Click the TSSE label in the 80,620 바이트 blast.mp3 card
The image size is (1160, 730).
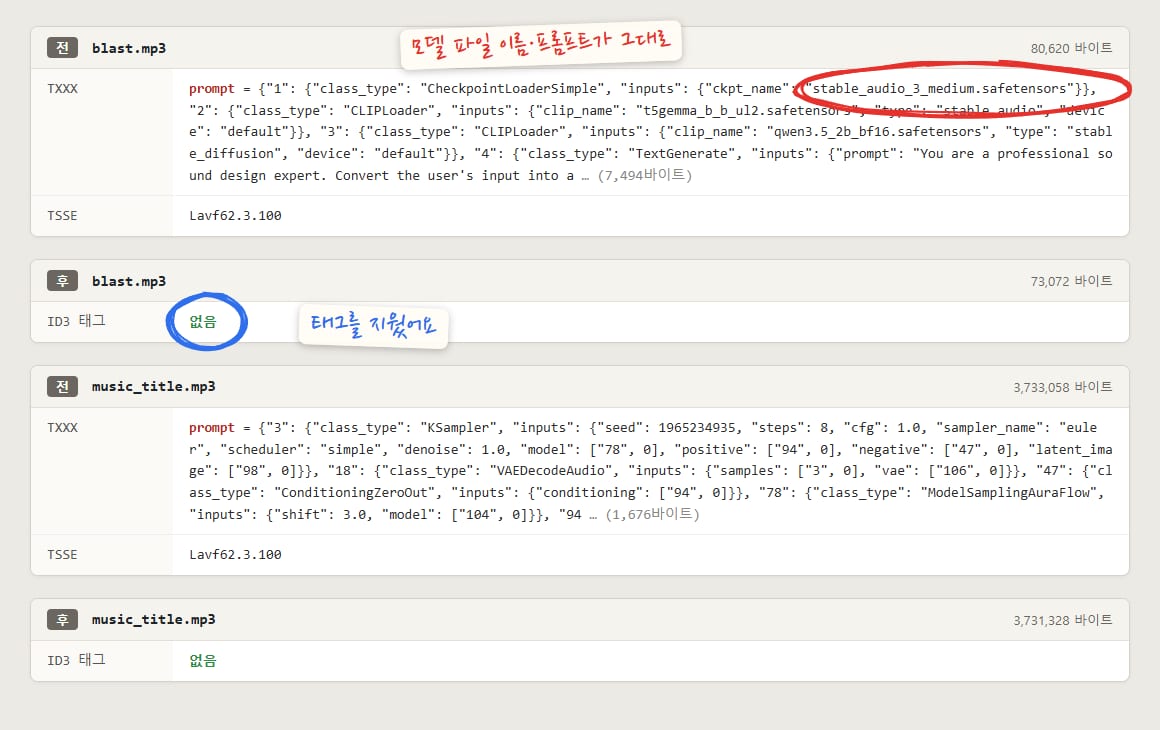click(62, 216)
